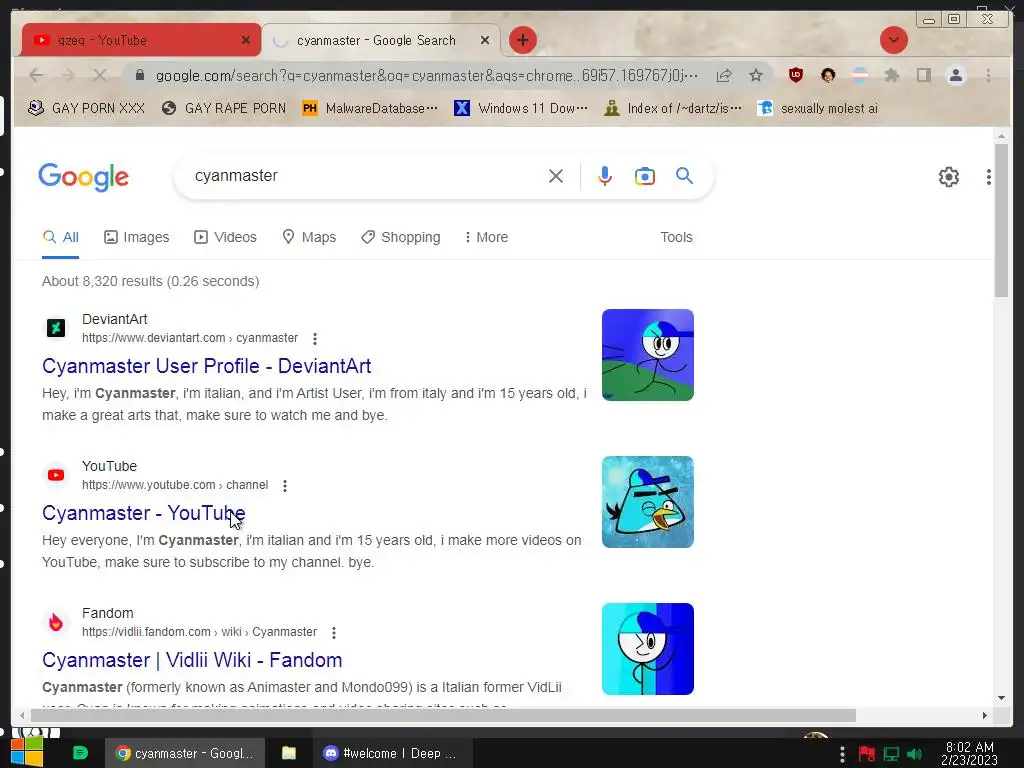This screenshot has width=1024, height=768.
Task: Open the blue bird YouTube thumbnail
Action: pyautogui.click(x=647, y=502)
